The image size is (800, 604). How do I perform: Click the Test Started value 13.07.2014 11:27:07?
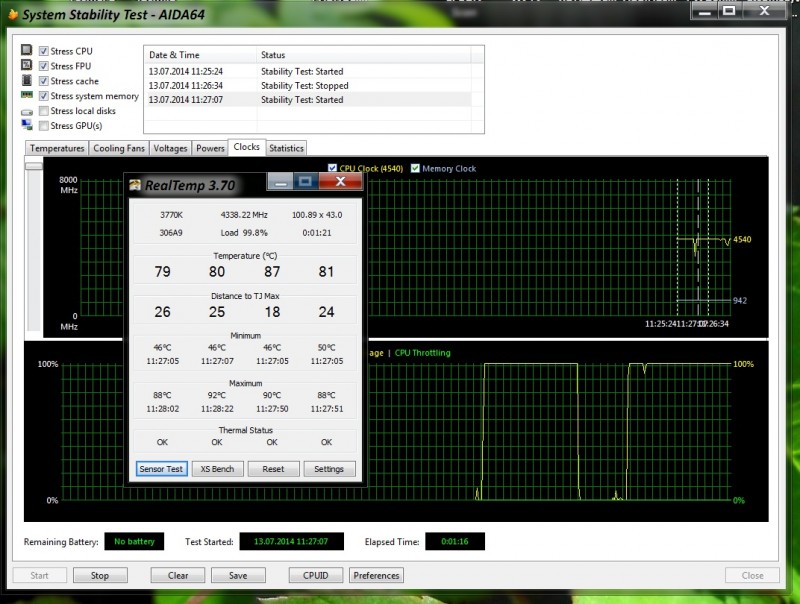tap(291, 541)
